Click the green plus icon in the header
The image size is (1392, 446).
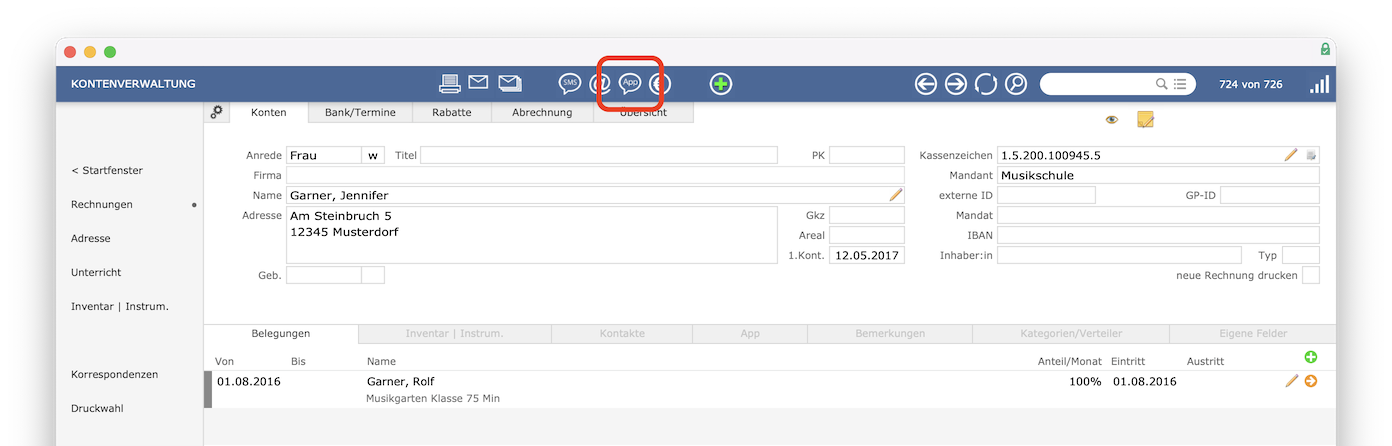pyautogui.click(x=720, y=84)
